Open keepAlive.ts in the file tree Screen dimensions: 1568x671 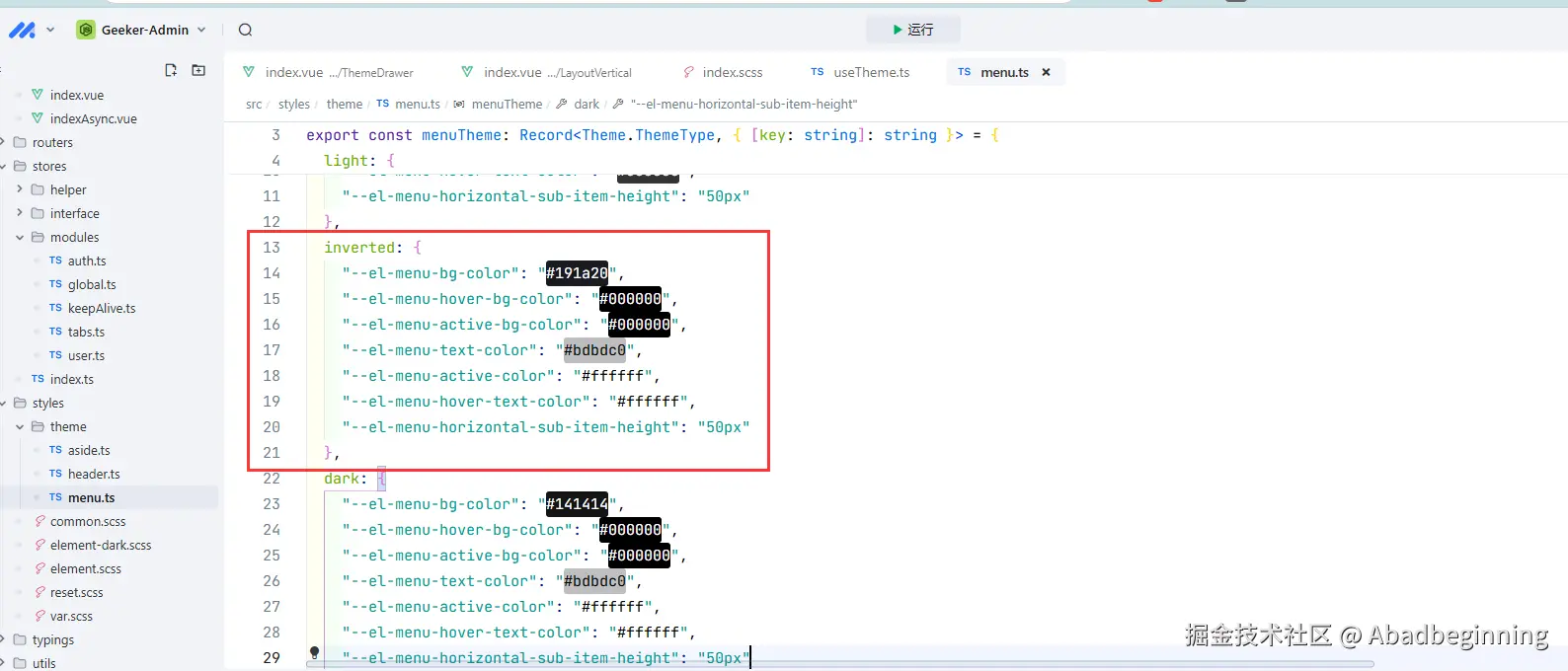pyautogui.click(x=102, y=308)
